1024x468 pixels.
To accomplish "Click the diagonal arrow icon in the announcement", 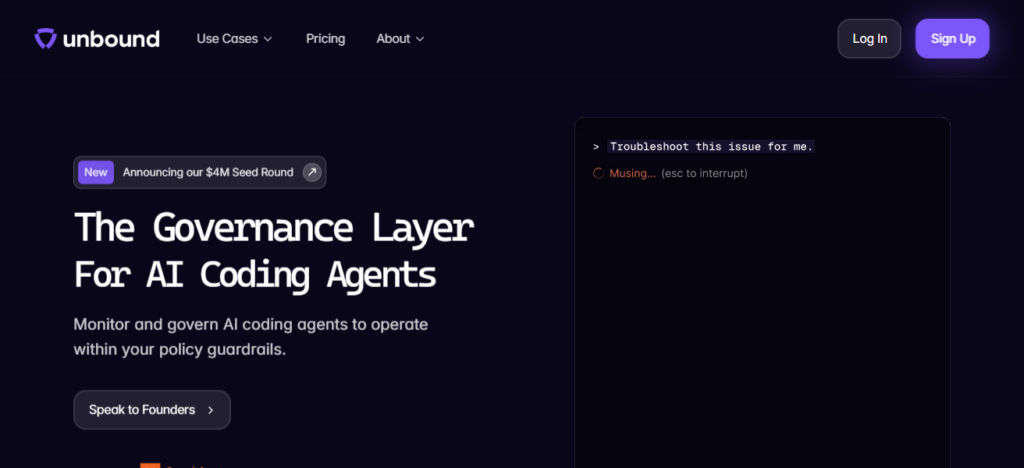I will coord(312,172).
